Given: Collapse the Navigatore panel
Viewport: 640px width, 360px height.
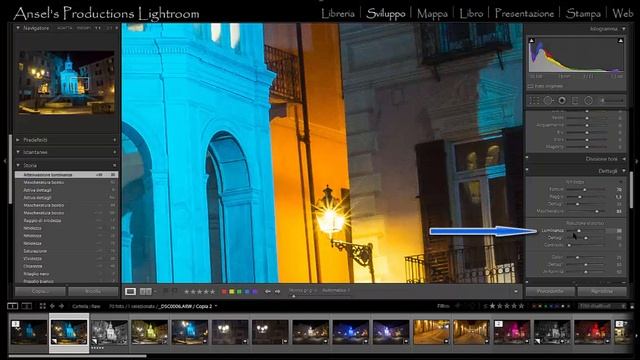Looking at the screenshot, I should point(18,28).
